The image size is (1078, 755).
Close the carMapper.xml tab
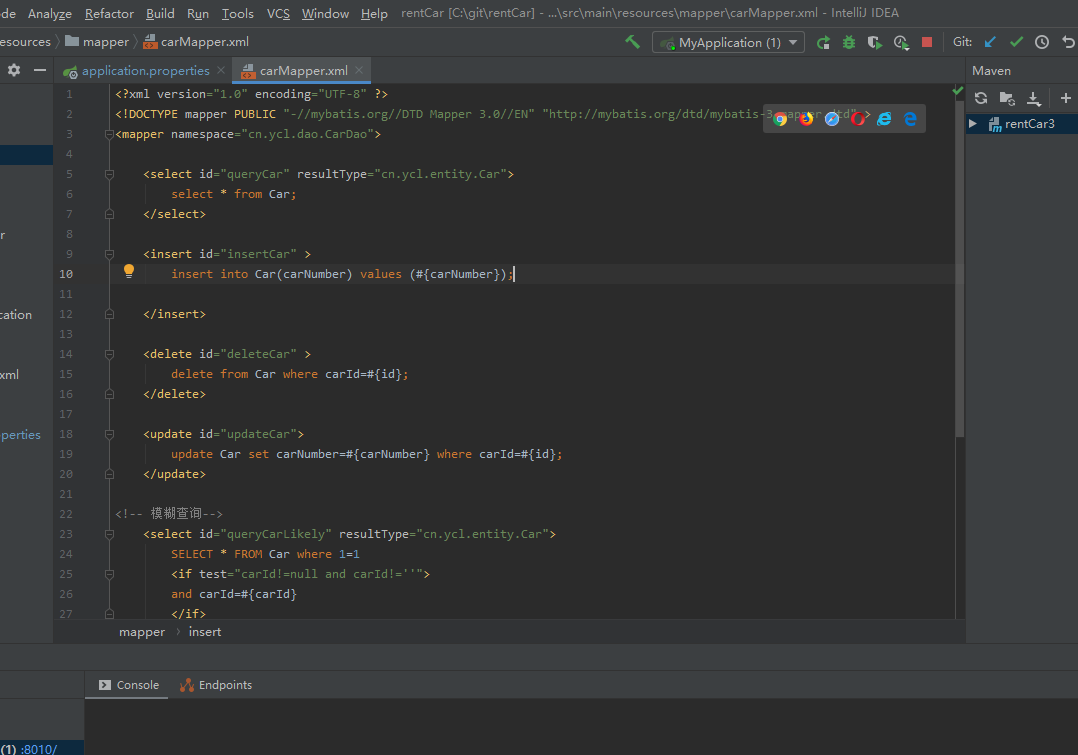tap(359, 70)
